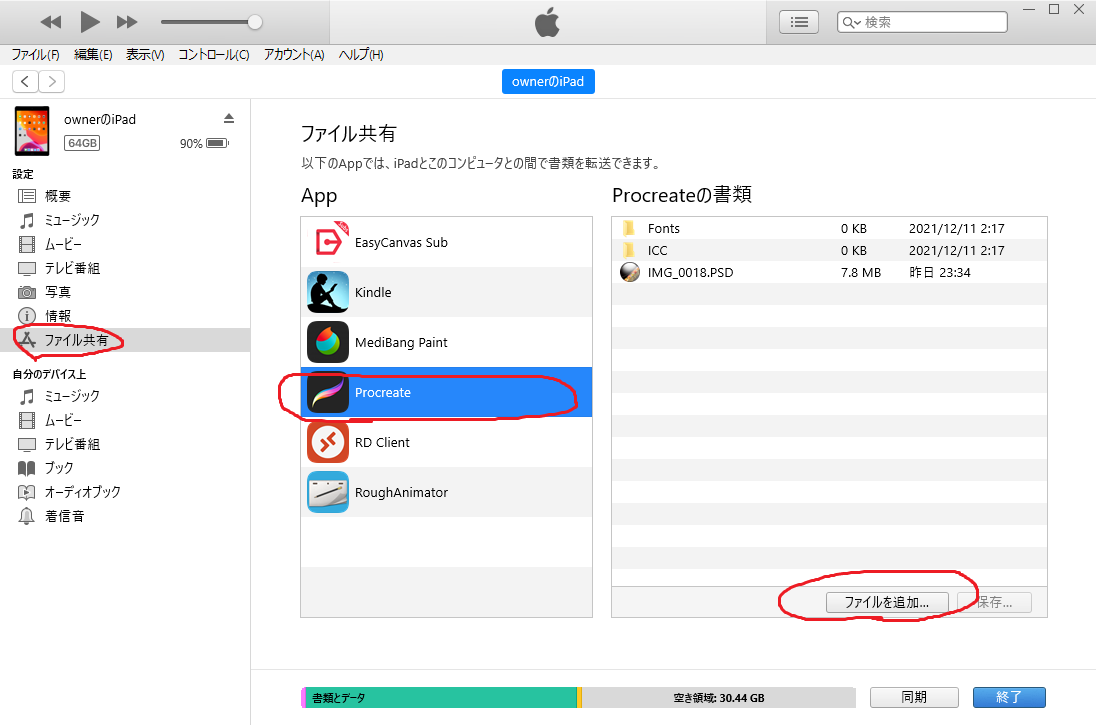Click the 同期 sync button

tap(914, 697)
